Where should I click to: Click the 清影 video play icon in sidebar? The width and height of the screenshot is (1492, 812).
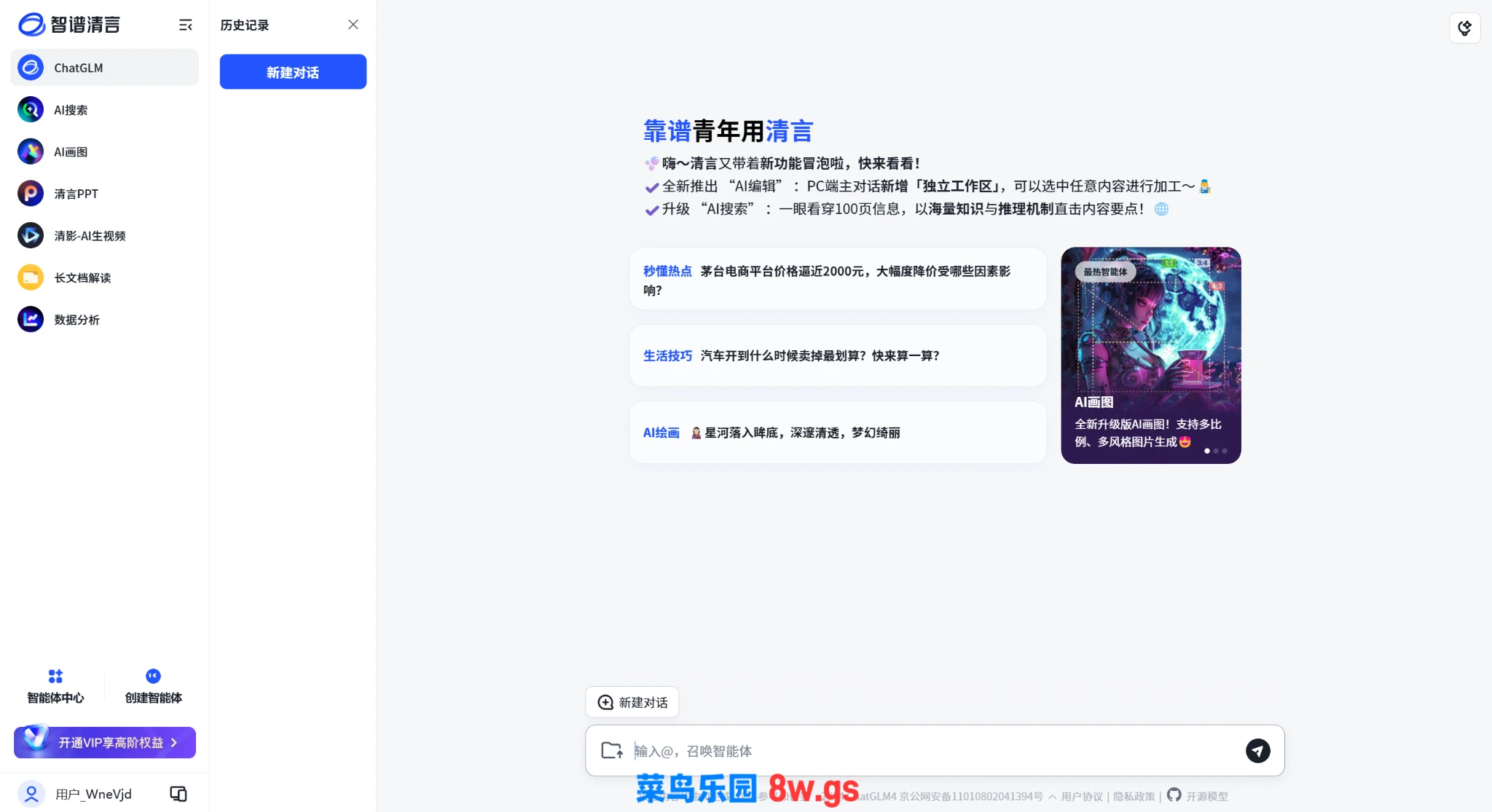tap(31, 236)
